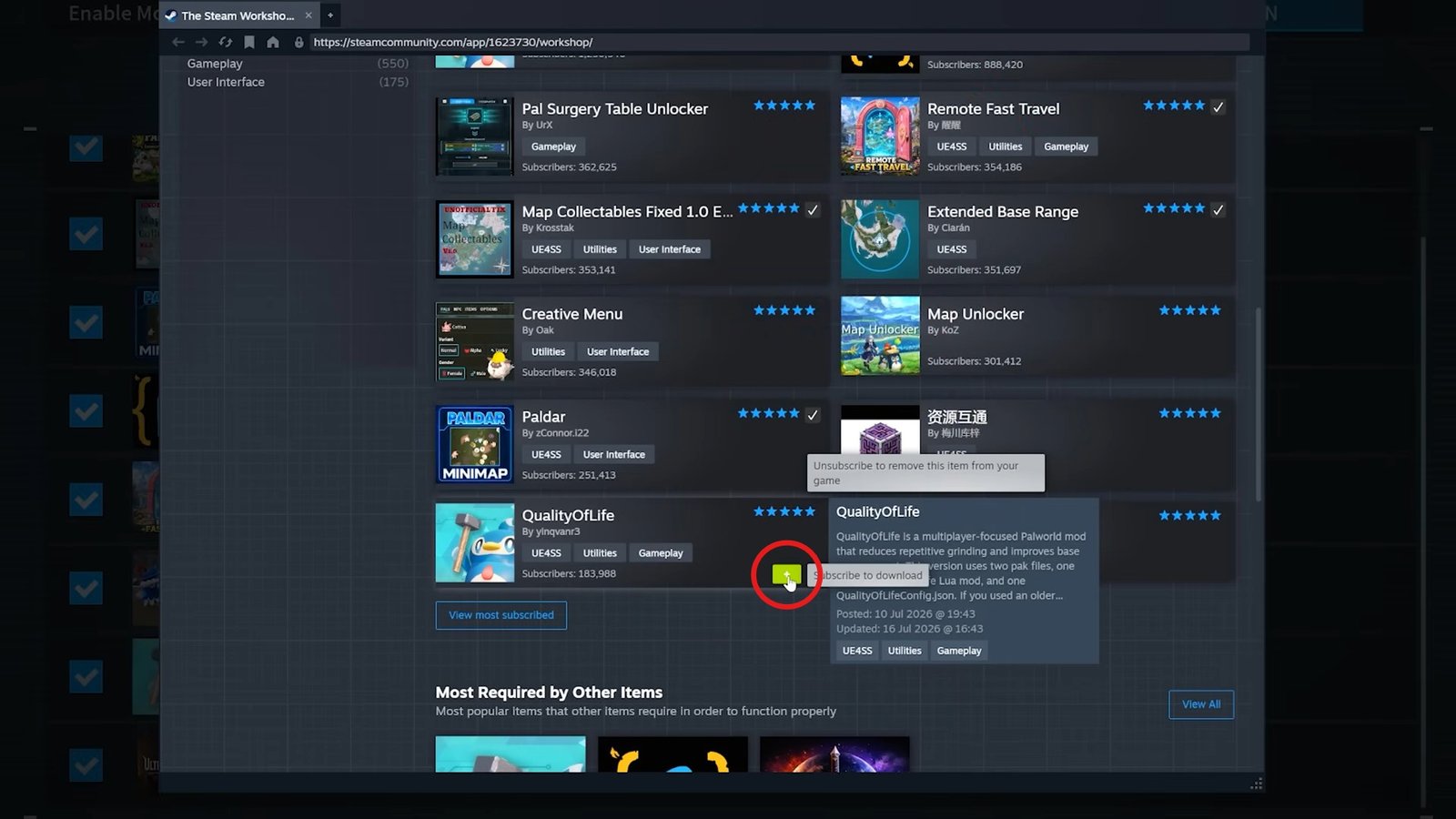Click the workshop page vertical scrollbar
Screen dimensions: 1456x819
1259,403
